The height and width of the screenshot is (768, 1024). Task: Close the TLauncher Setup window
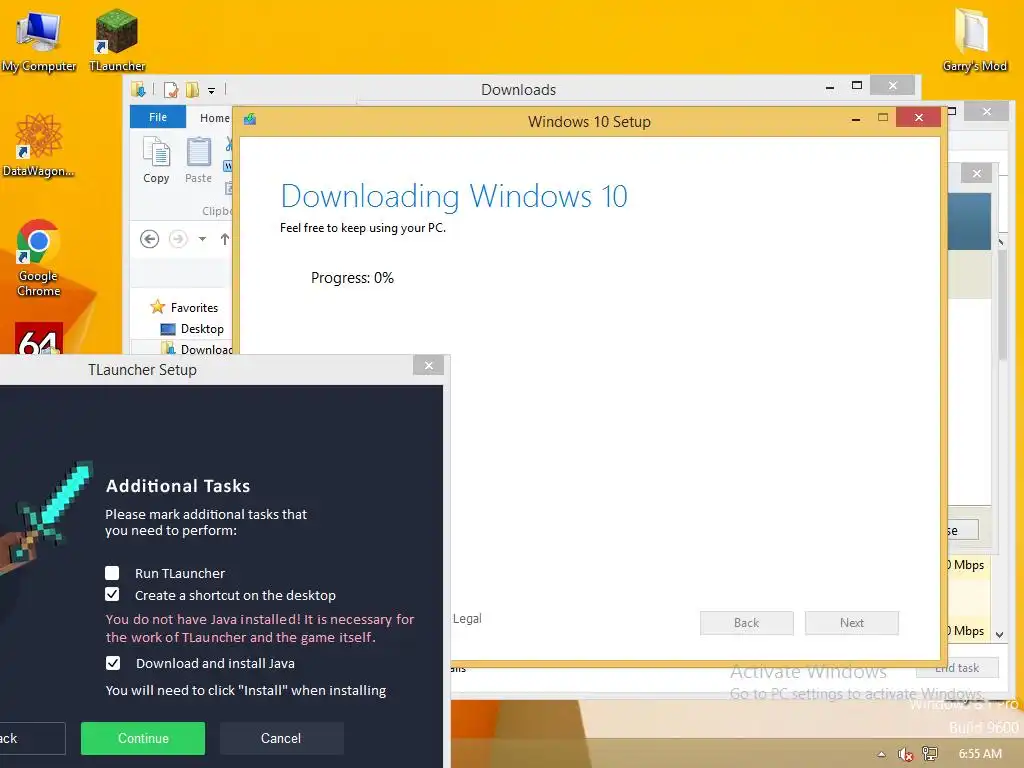[x=428, y=365]
